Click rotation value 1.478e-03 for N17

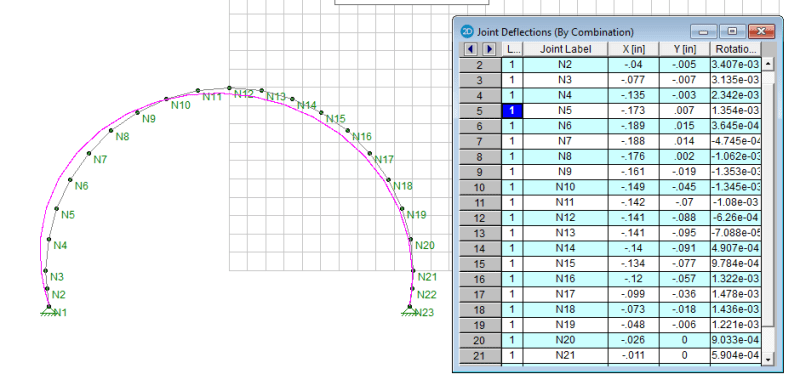coord(735,295)
